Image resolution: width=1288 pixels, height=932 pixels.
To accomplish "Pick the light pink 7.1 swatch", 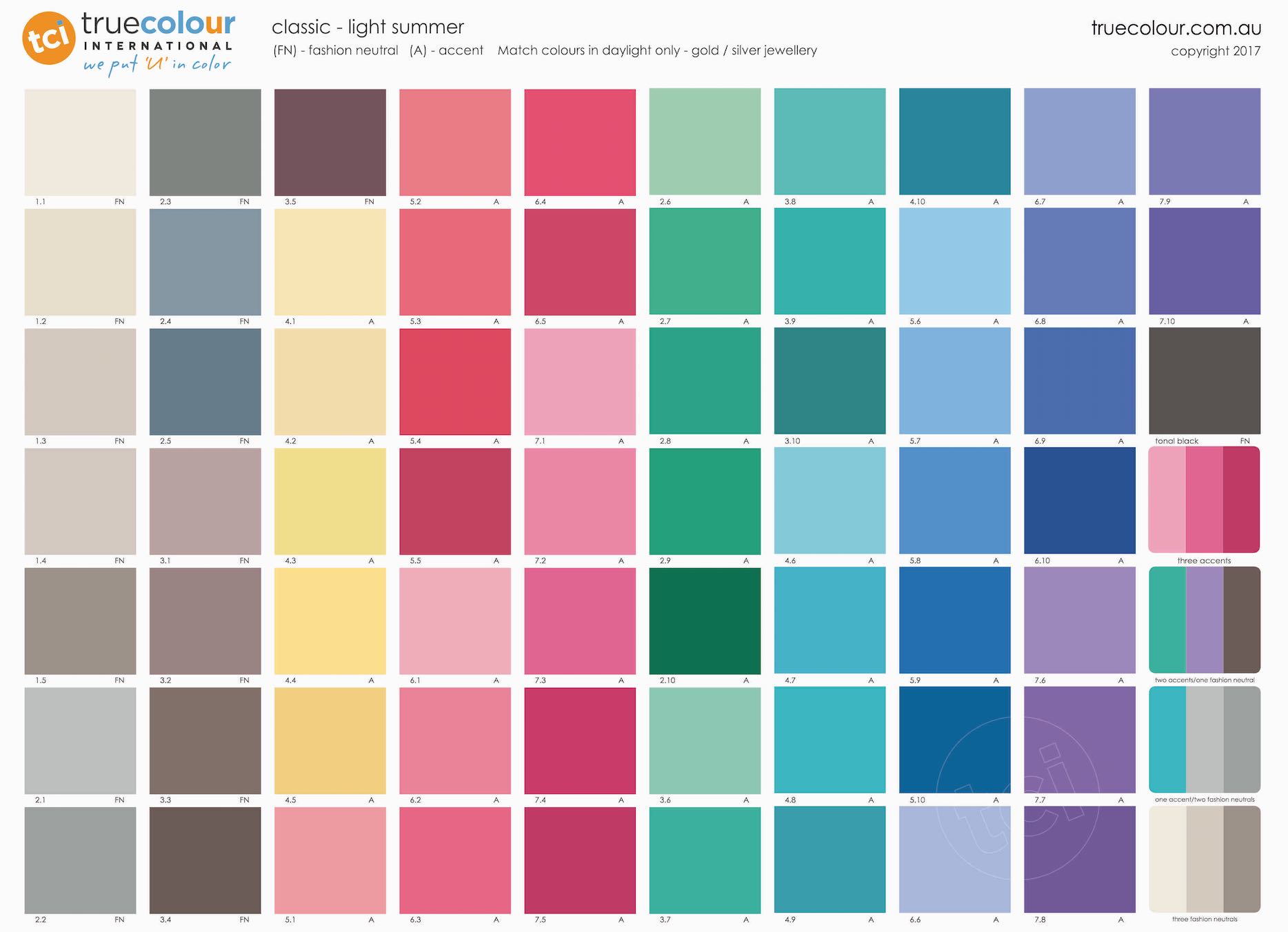I will [x=580, y=381].
